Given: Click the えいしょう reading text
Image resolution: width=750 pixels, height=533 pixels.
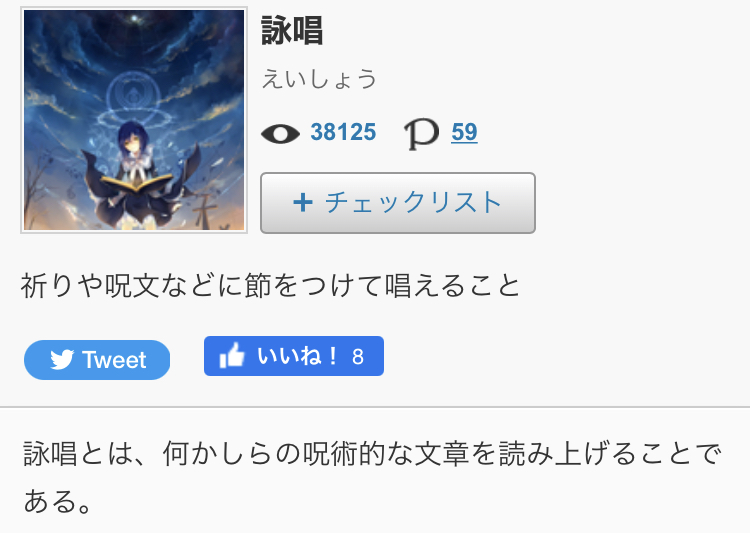Looking at the screenshot, I should pos(319,79).
